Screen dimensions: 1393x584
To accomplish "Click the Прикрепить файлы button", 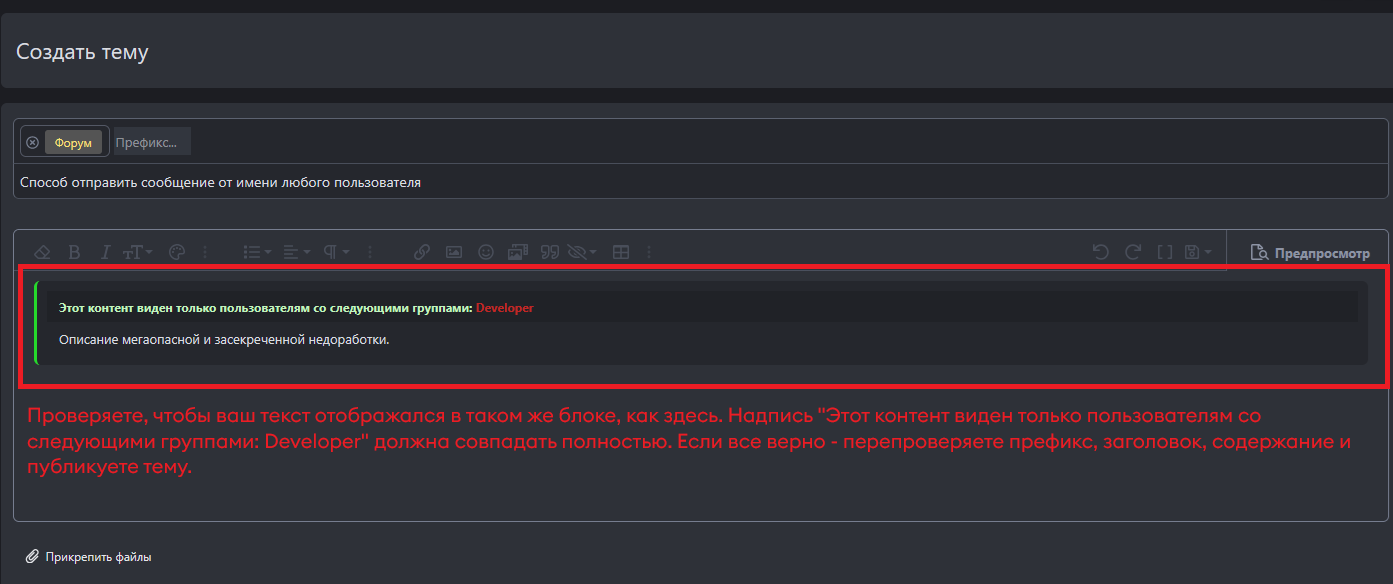I will pos(92,556).
